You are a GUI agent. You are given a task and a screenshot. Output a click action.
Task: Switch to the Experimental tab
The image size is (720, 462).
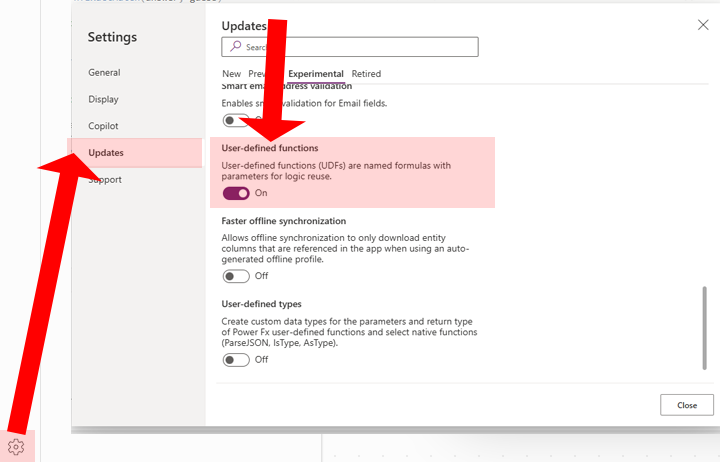316,73
